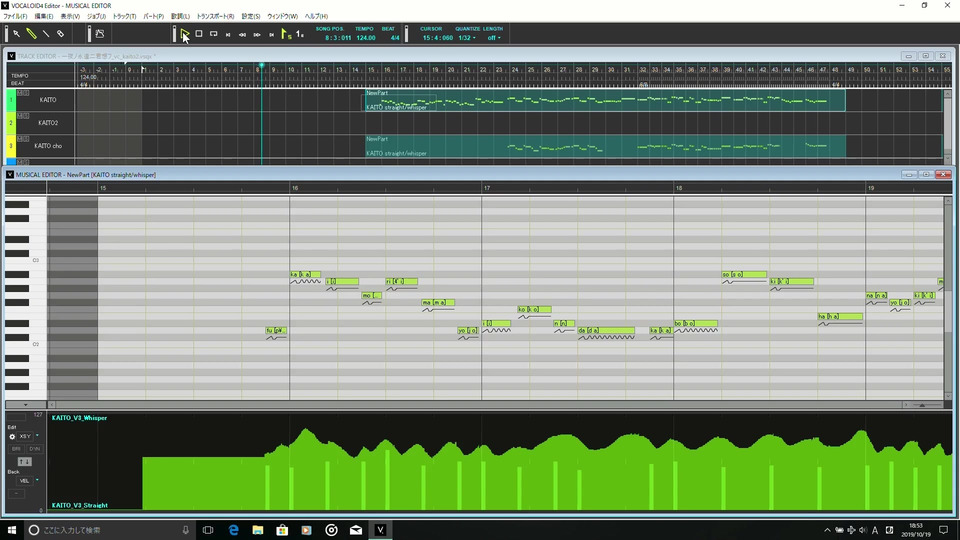
Task: Open the 設定(S) menu
Action: (x=250, y=17)
